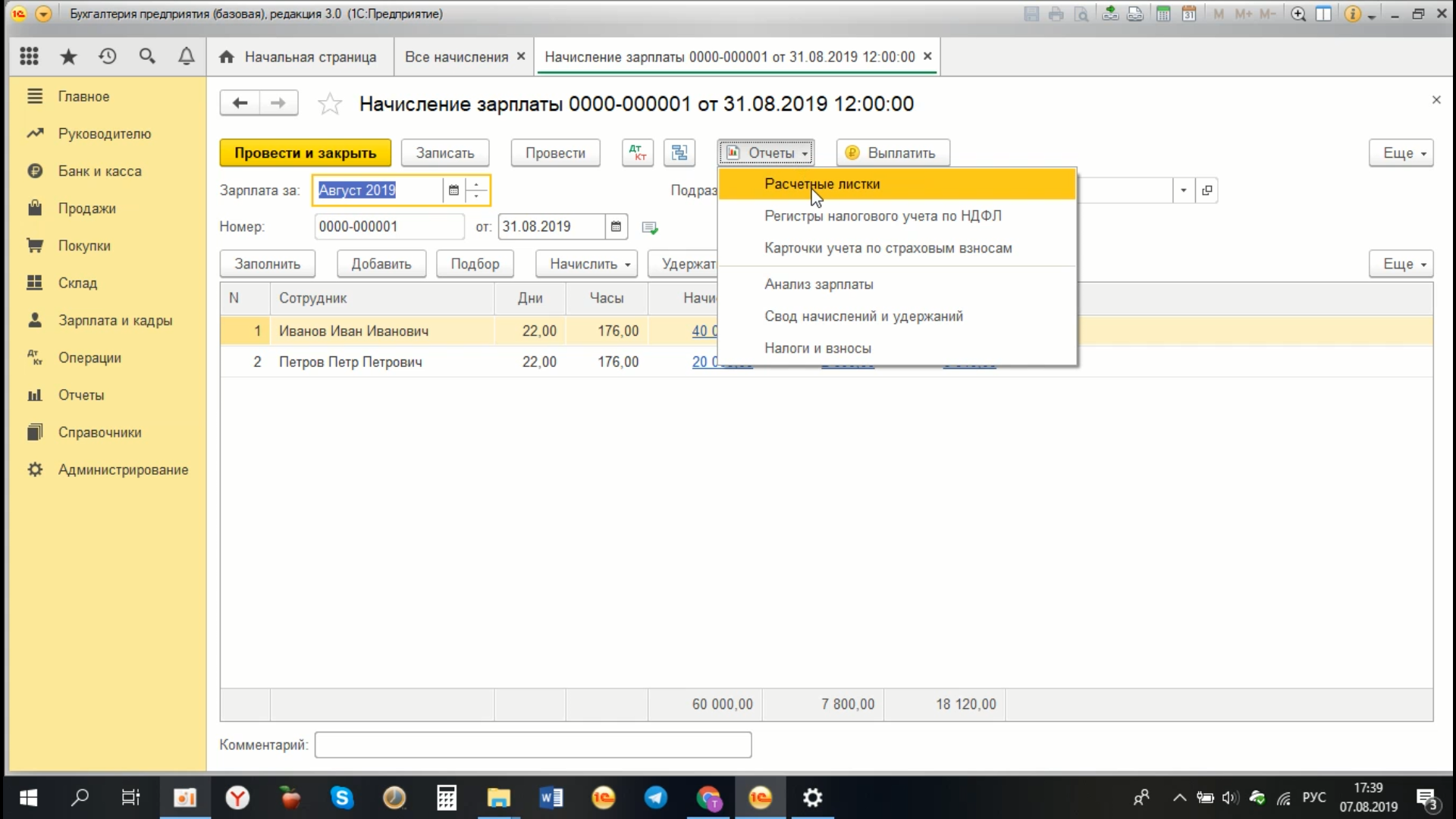Click Провести и закрыть button
Viewport: 1456px width, 819px height.
click(305, 152)
